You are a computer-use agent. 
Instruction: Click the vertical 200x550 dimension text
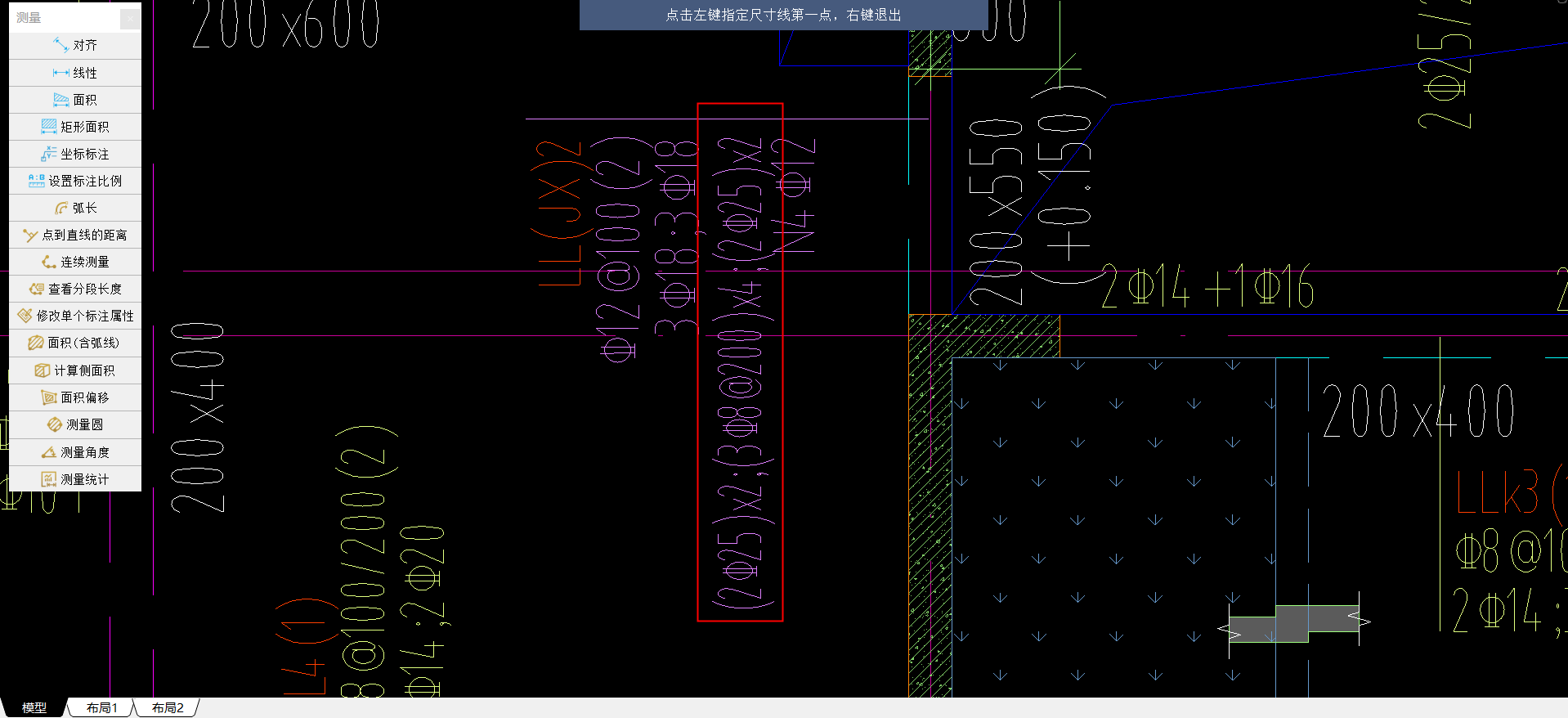pyautogui.click(x=996, y=213)
